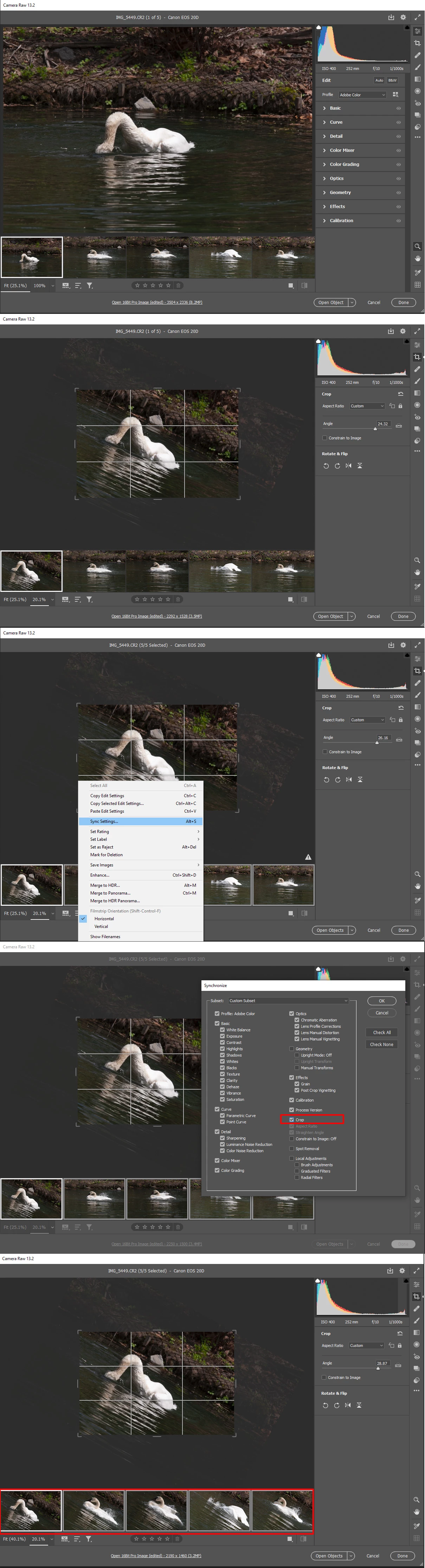
Task: In Edit-panel window, click the Zoom magnifier tool
Action: point(417,246)
